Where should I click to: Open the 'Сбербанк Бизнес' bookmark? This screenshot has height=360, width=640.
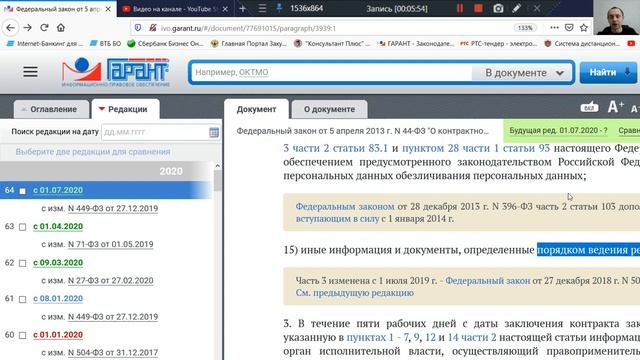point(165,43)
